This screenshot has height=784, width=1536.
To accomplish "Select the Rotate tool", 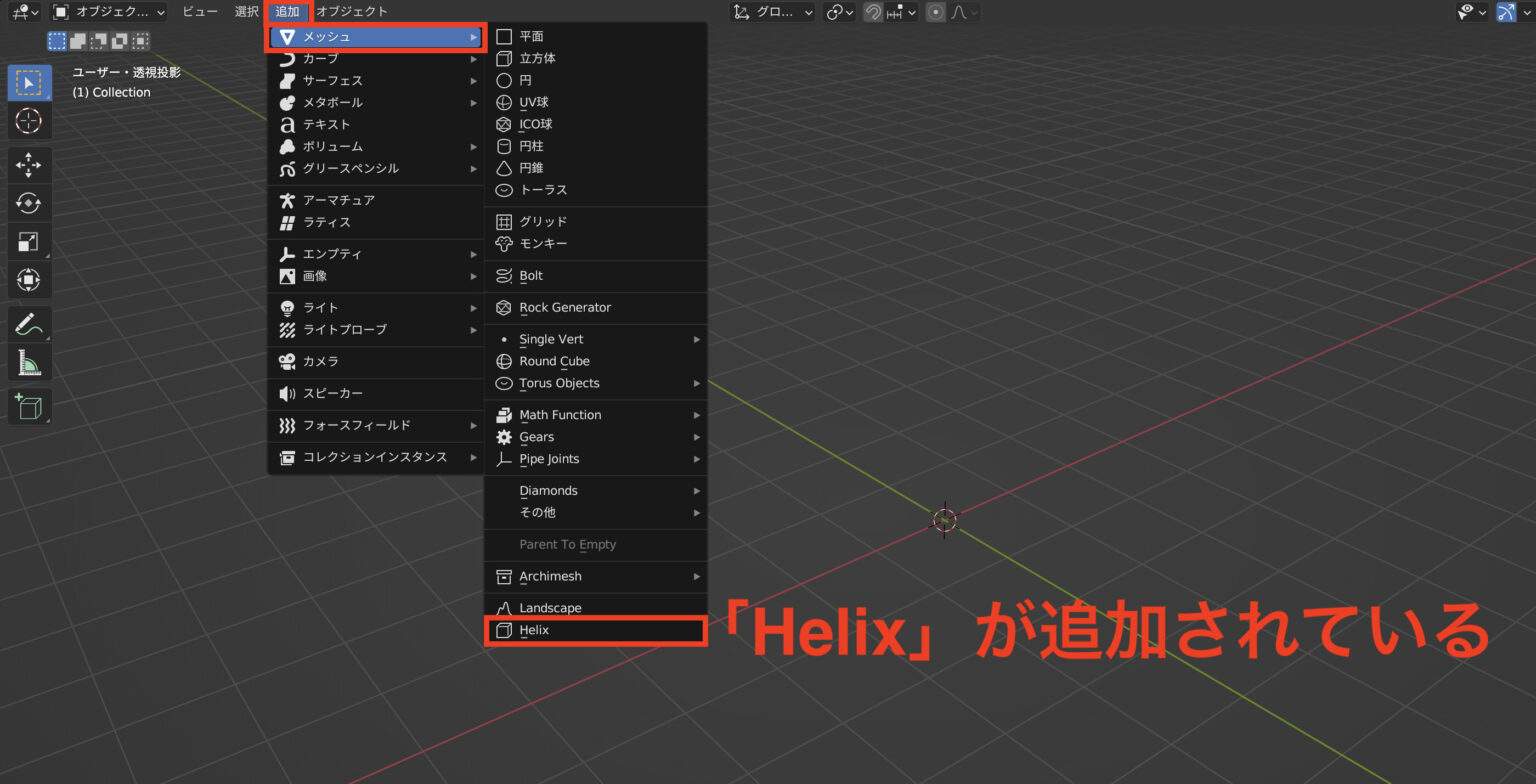I will pos(29,202).
